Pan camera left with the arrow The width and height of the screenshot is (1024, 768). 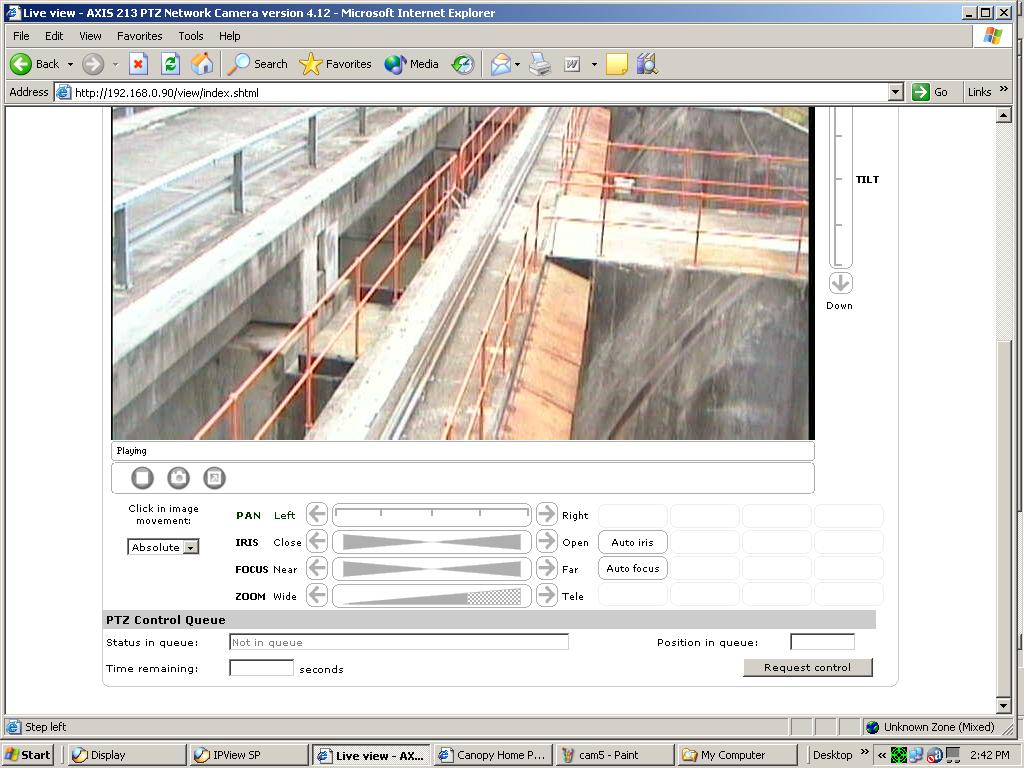tap(317, 515)
